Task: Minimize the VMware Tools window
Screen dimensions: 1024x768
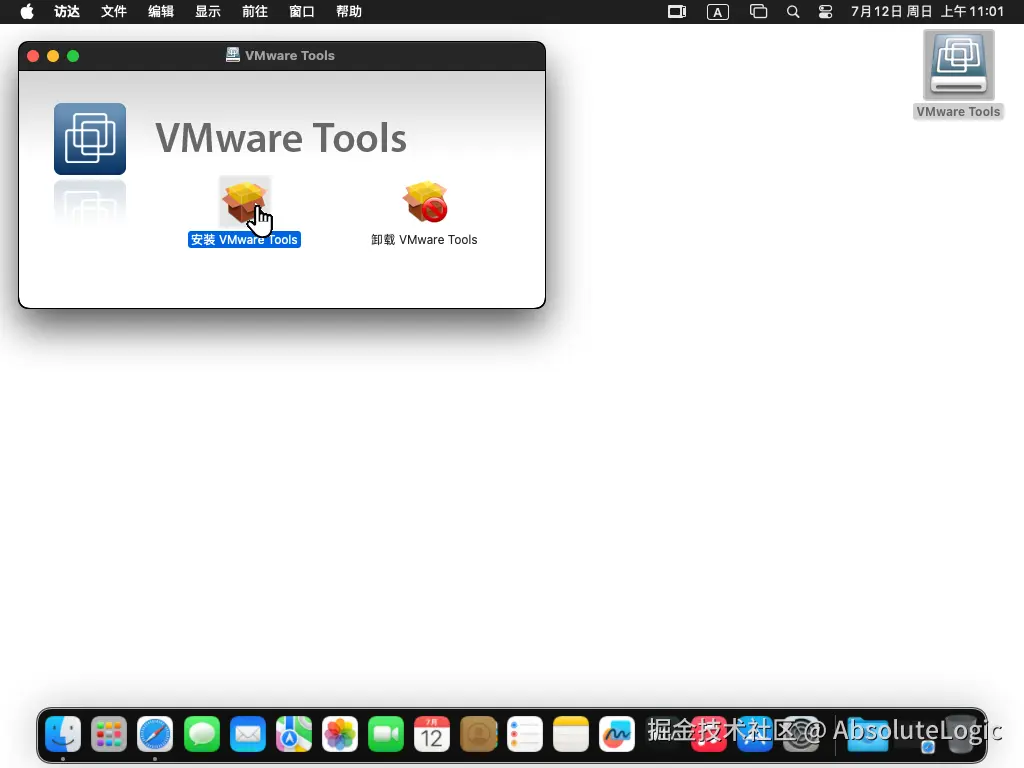Action: (x=53, y=56)
